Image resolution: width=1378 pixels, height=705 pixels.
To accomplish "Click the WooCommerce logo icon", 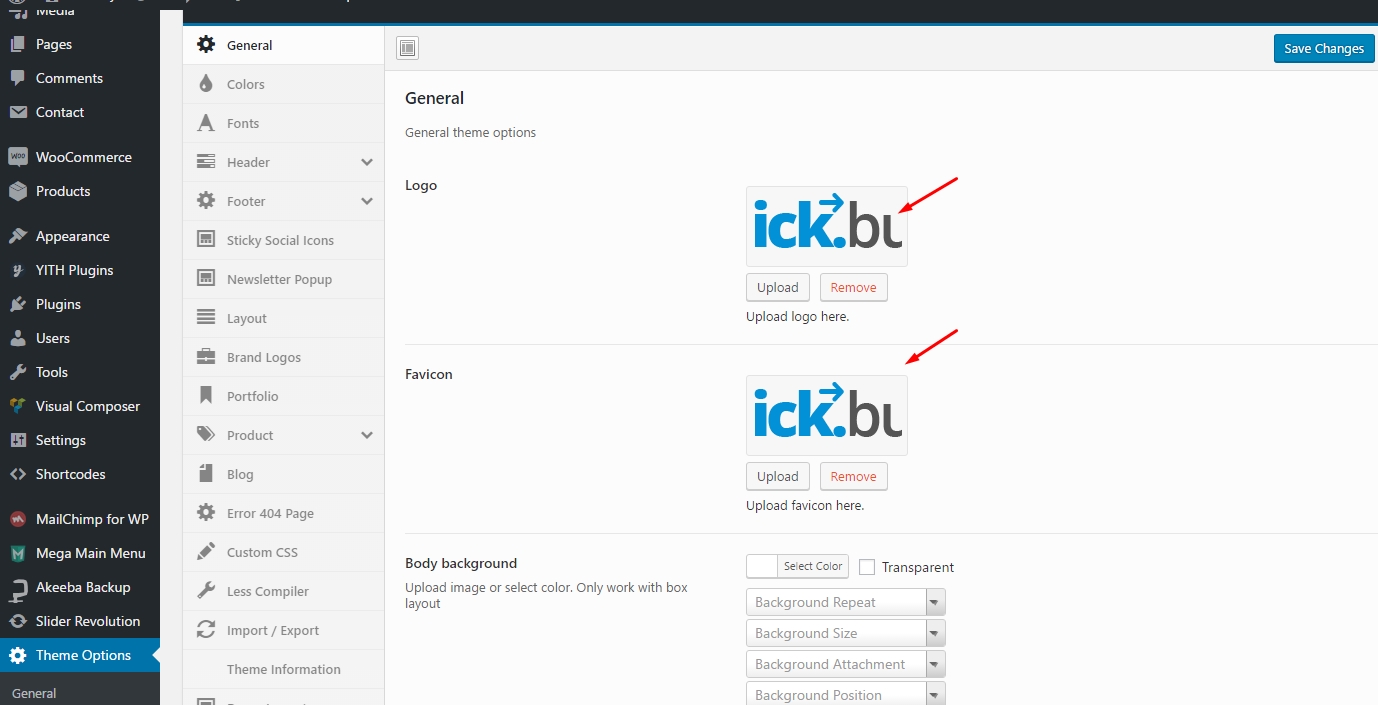I will [17, 157].
